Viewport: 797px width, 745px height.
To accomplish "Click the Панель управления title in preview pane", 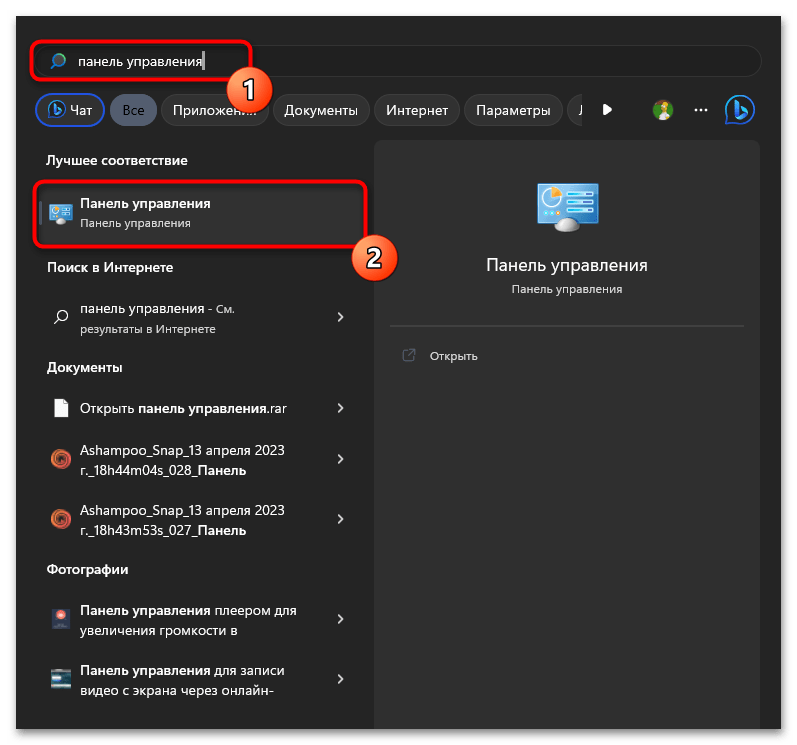I will click(x=567, y=265).
